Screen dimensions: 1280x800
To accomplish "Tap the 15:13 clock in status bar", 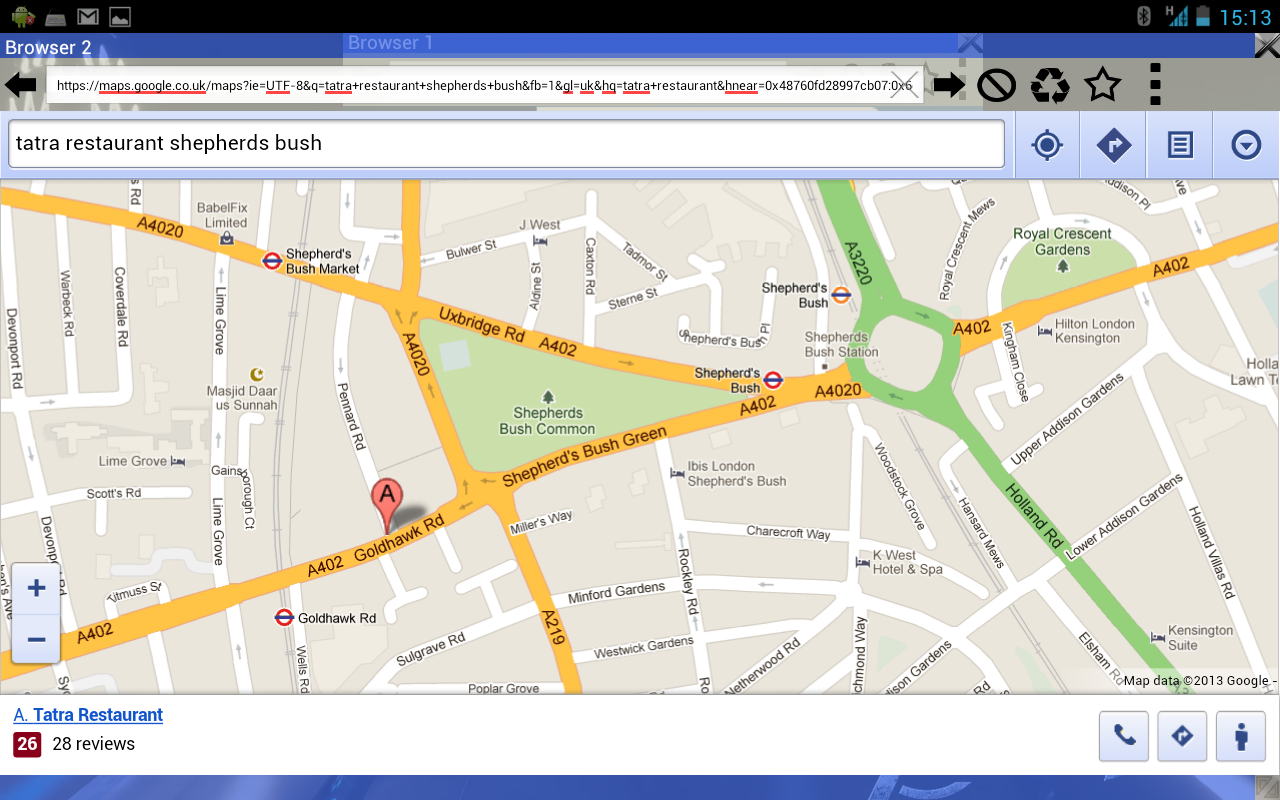I will coord(1244,17).
